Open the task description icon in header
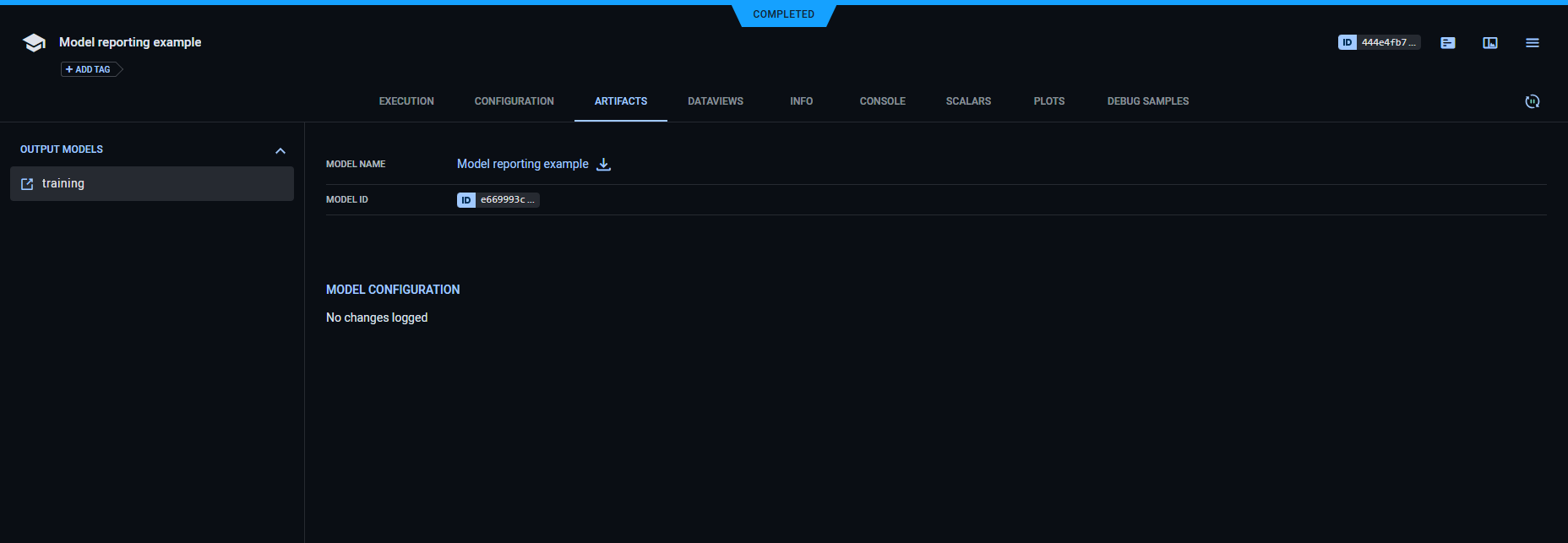 pos(1448,42)
